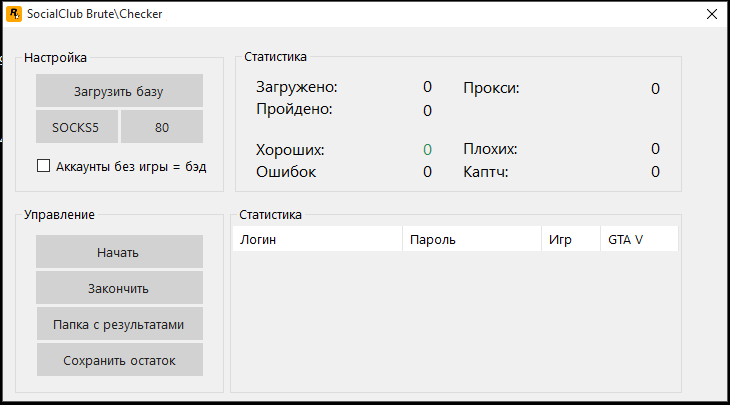This screenshot has height=405, width=730.
Task: Click the GTA V column header
Action: coord(638,240)
